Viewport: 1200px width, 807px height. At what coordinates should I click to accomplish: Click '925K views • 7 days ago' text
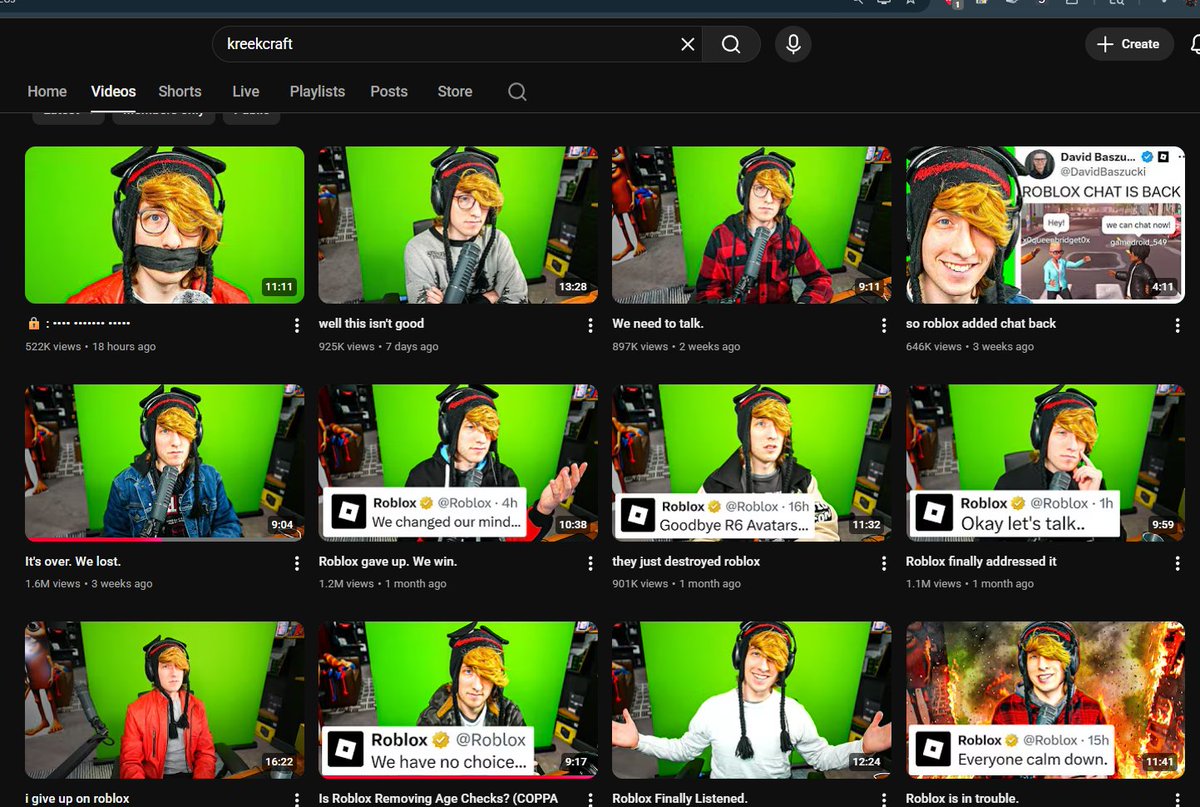point(379,347)
